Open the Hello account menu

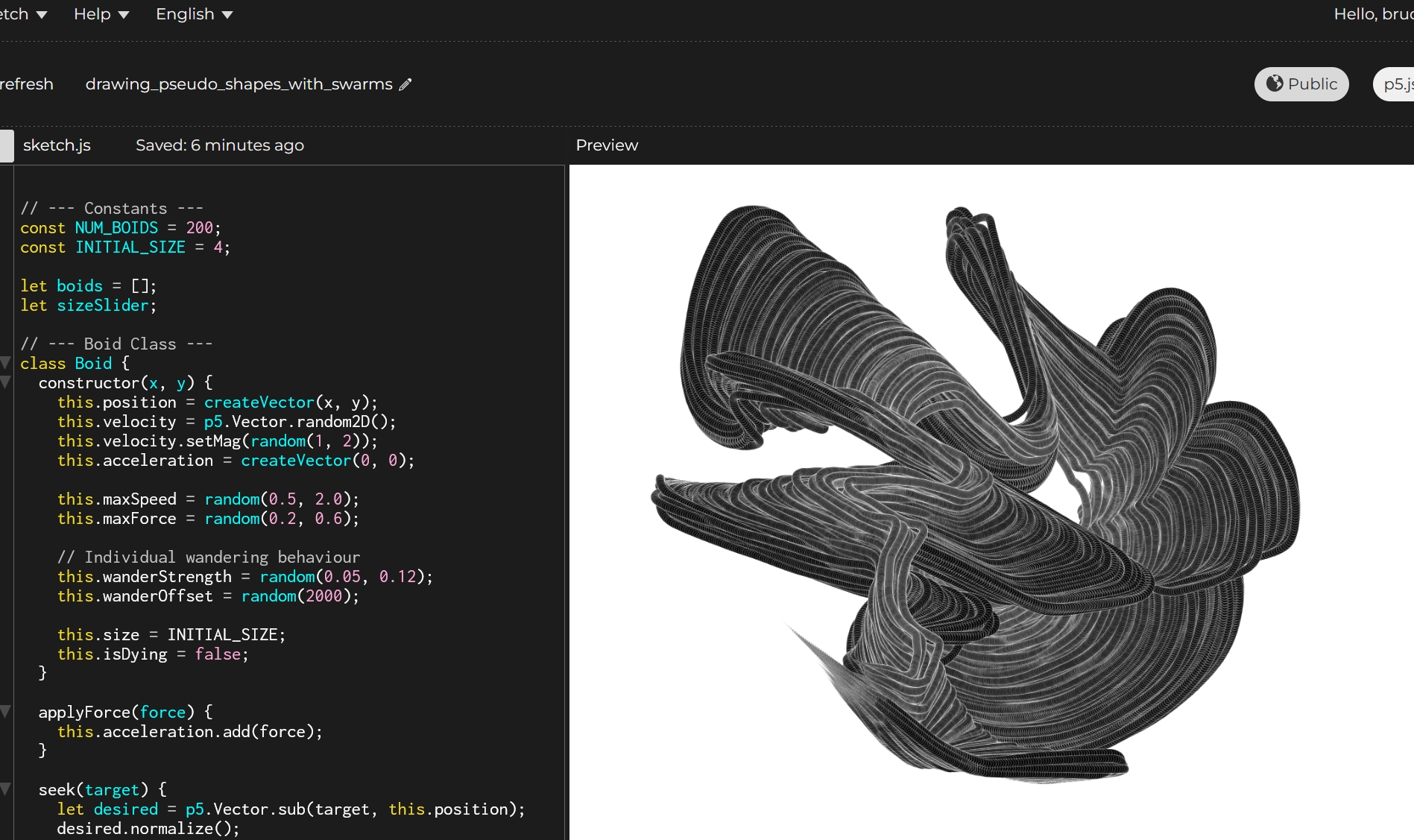coord(1372,14)
